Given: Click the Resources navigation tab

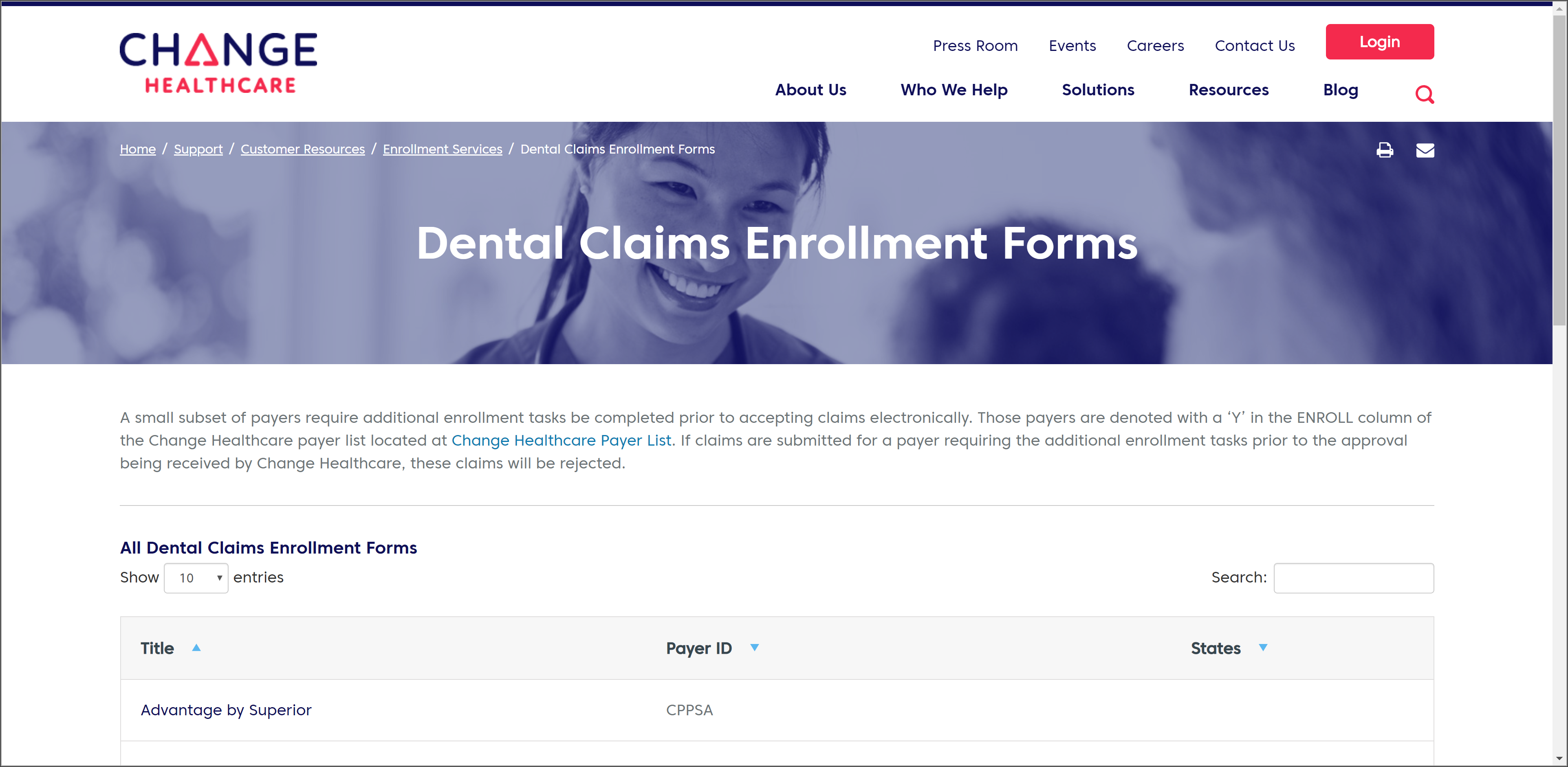Looking at the screenshot, I should 1229,91.
